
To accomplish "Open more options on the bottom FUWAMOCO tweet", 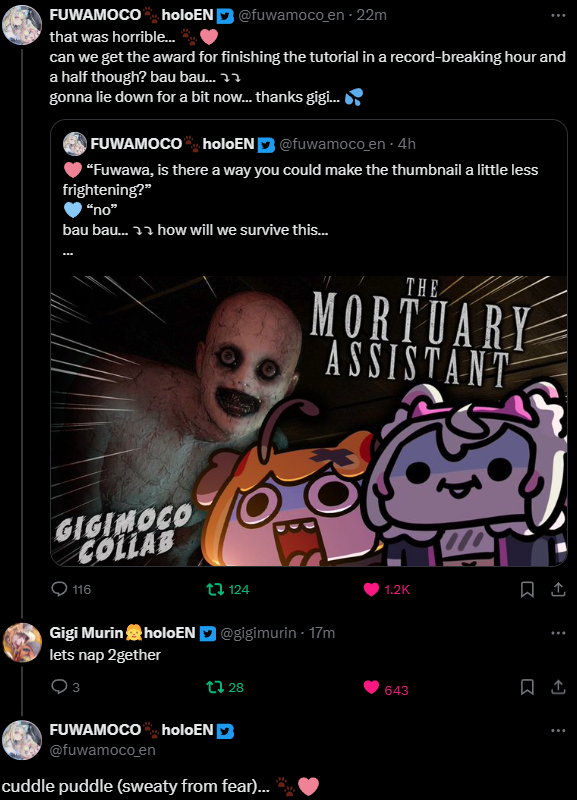I will point(558,730).
